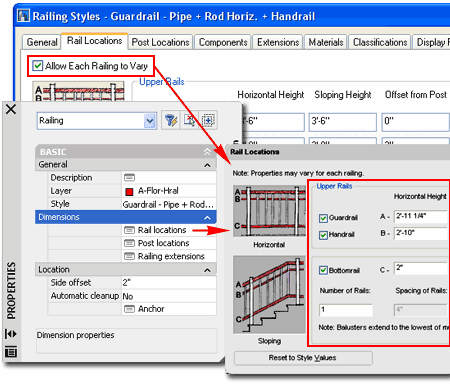450x385 pixels.
Task: Click Reset to Style Values button
Action: [x=303, y=358]
